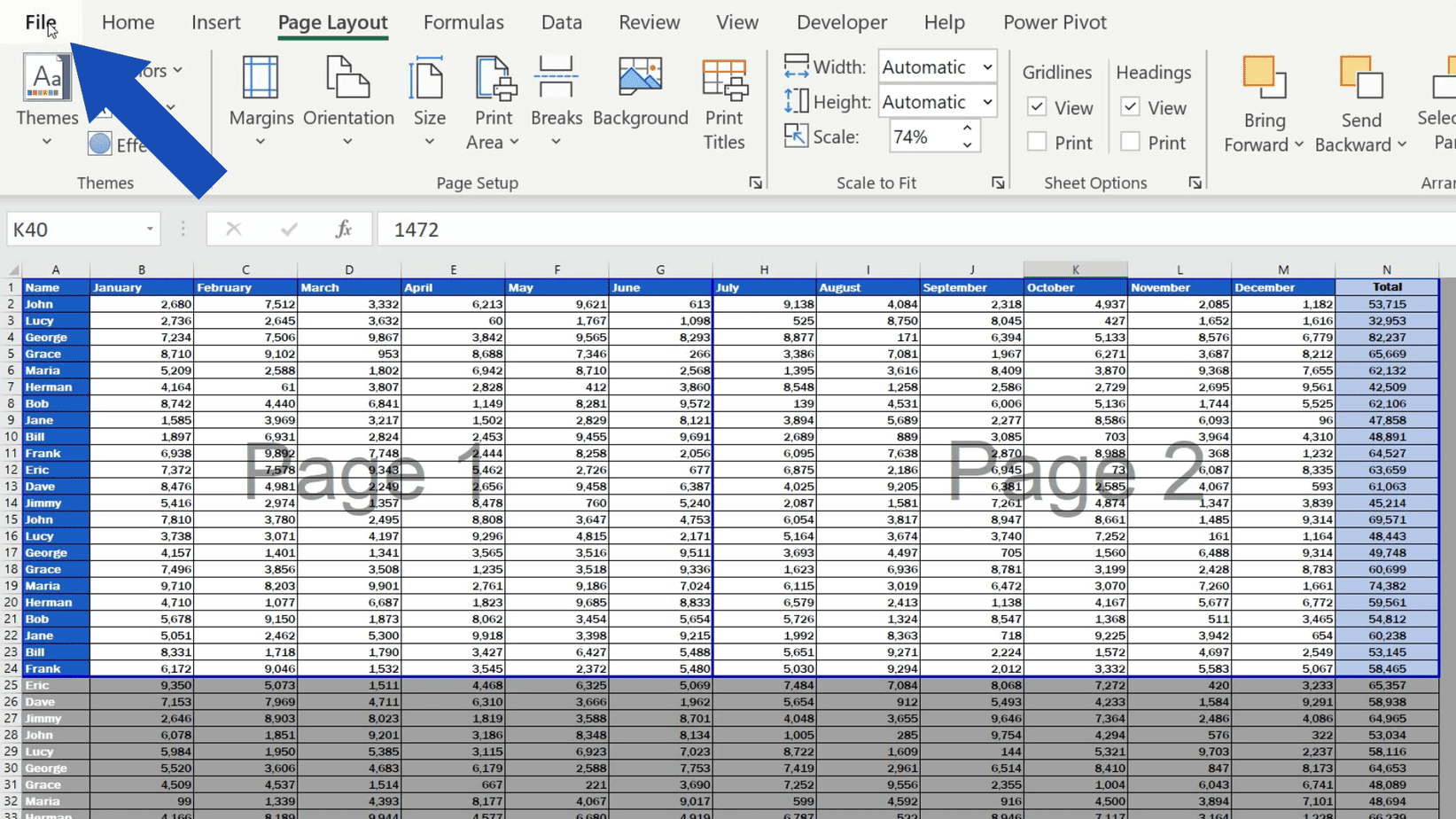Open the Power Pivot tab
Screen dimensions: 1456x819
pyautogui.click(x=1055, y=22)
